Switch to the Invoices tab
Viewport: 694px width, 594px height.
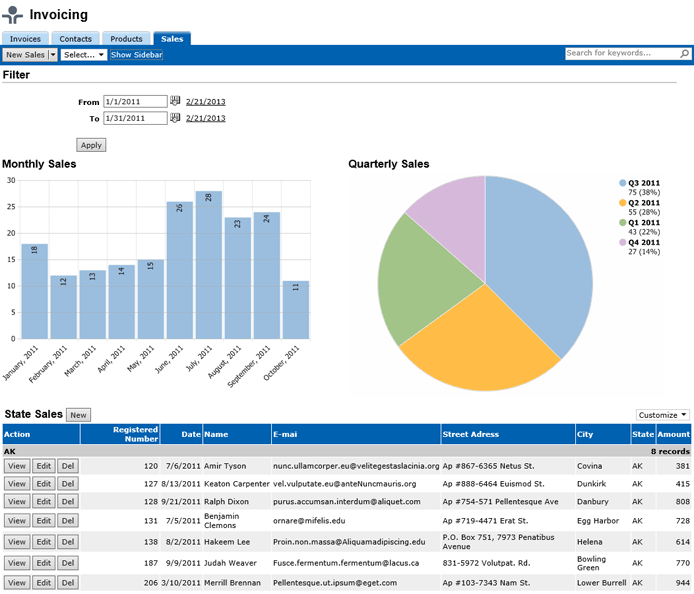coord(25,39)
